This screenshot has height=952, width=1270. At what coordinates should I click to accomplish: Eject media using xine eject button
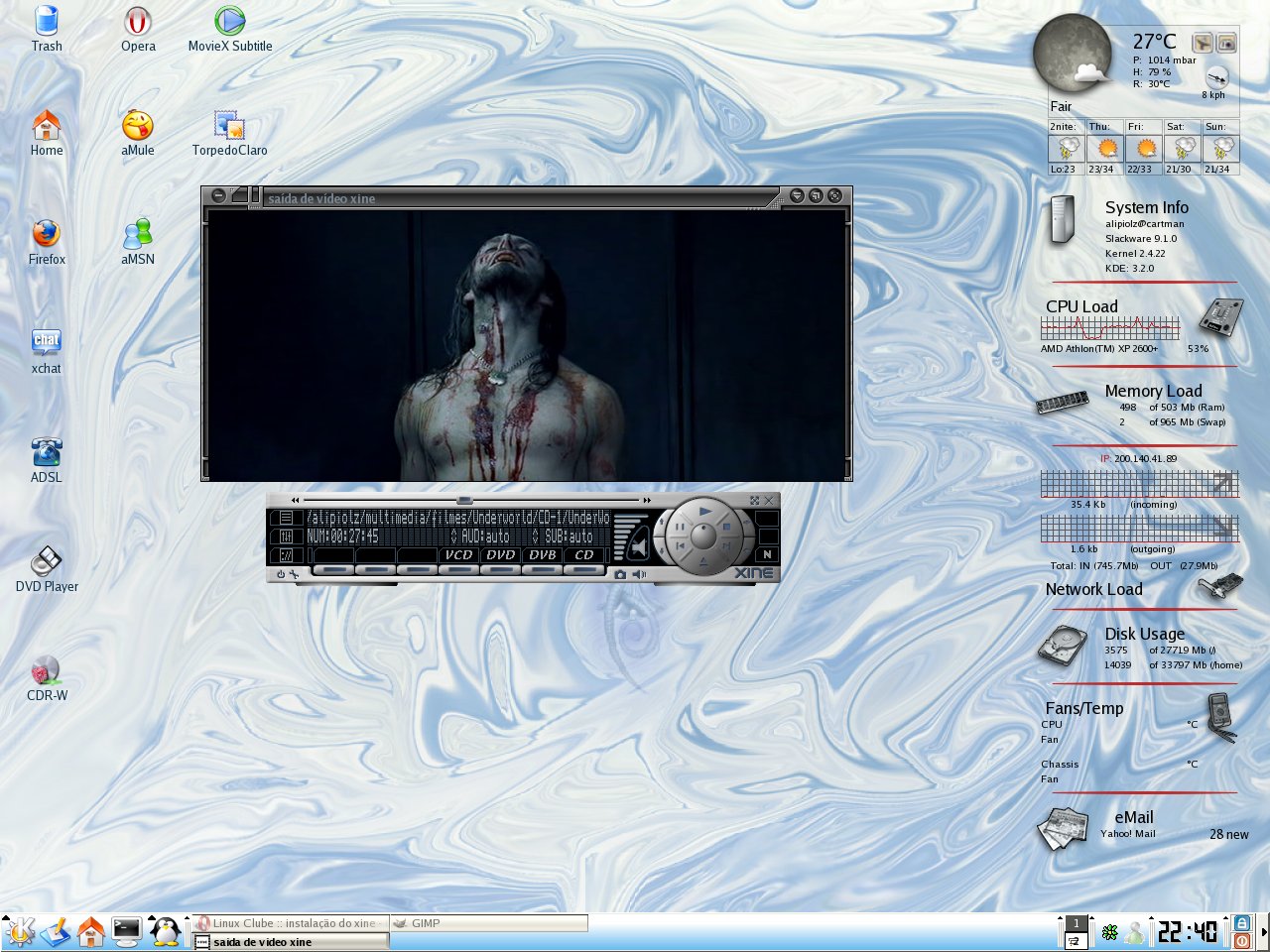click(x=703, y=563)
